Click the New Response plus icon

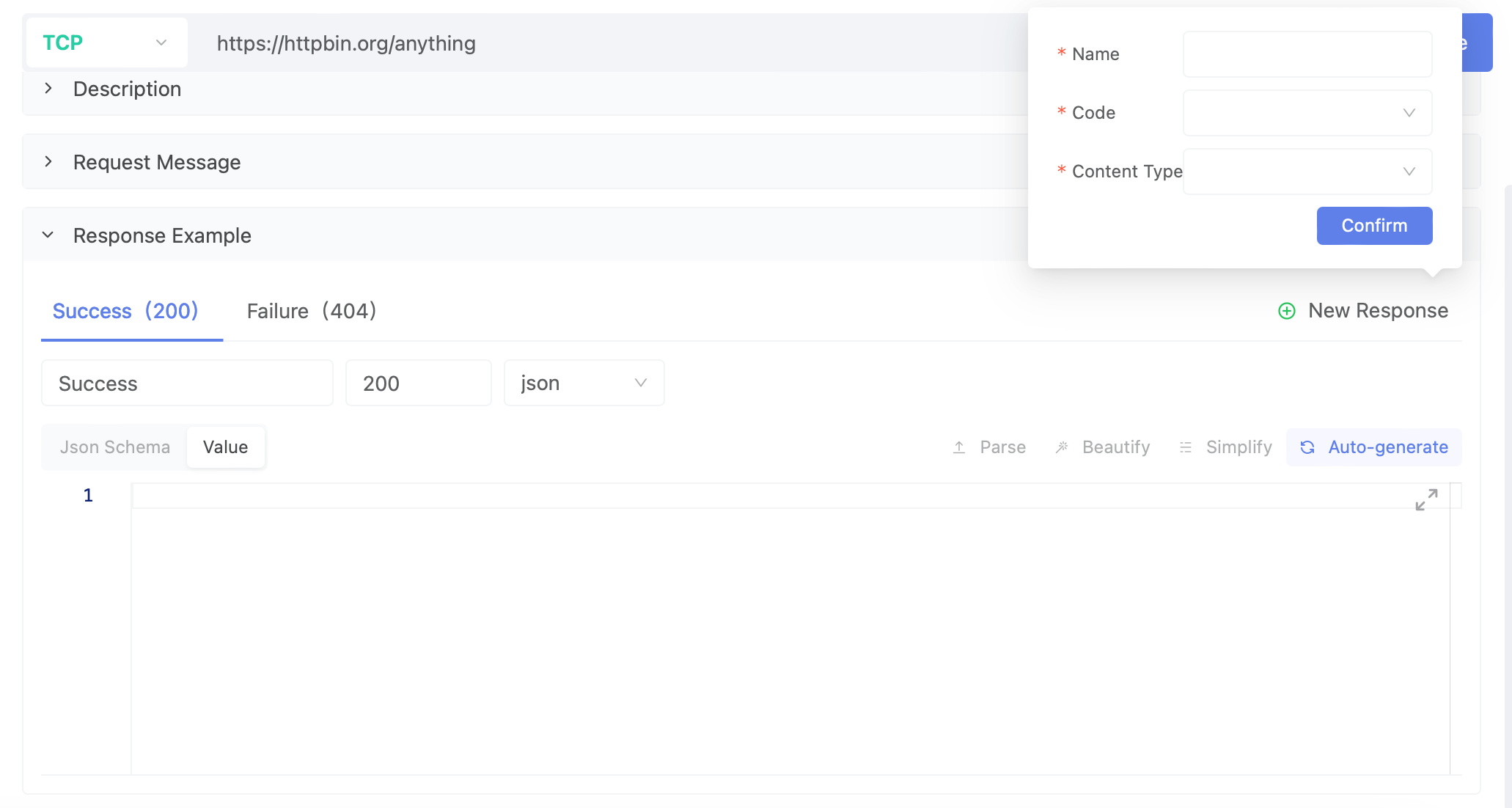click(x=1287, y=311)
